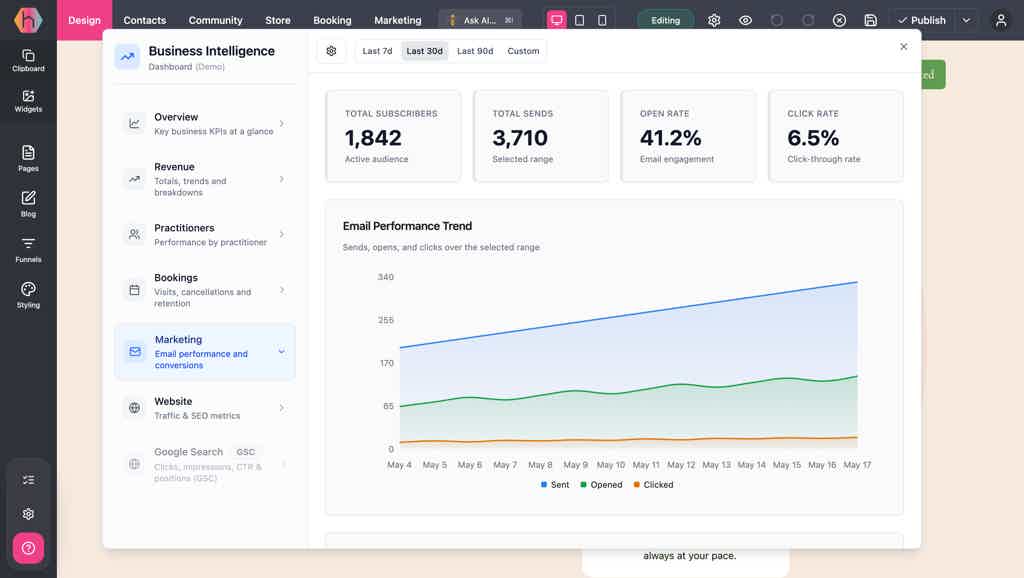Expand the Revenue section chevron
Viewport: 1024px width, 578px height.
click(281, 179)
